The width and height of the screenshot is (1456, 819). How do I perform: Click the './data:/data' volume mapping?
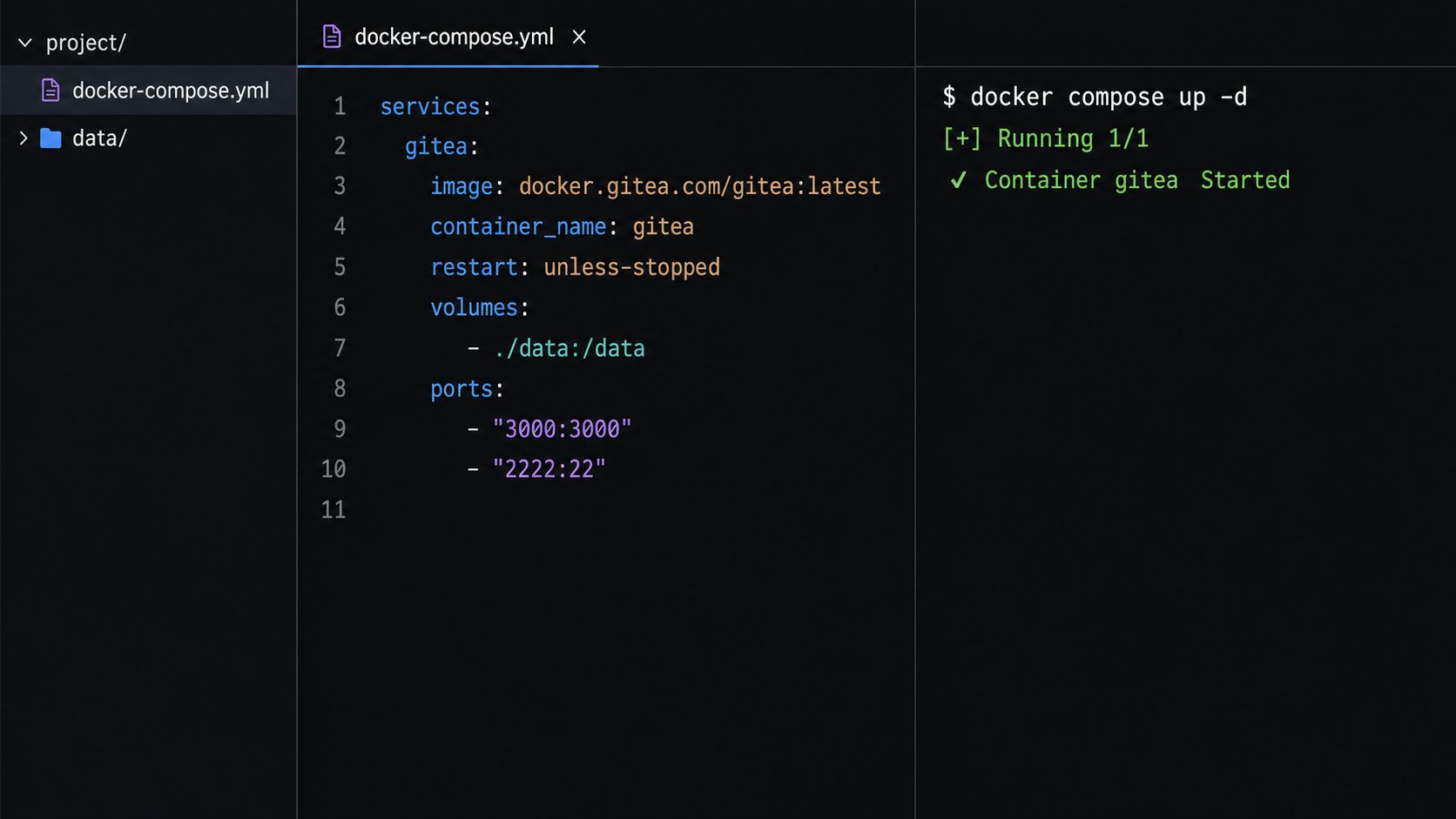(x=570, y=348)
